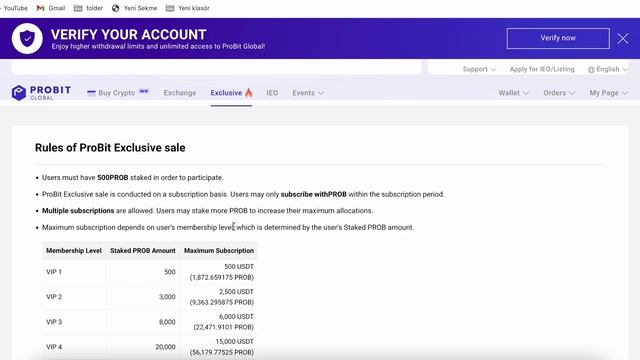This screenshot has height=360, width=640.
Task: Click the Rules of ProBit Exclusive sale heading
Action: click(x=110, y=148)
